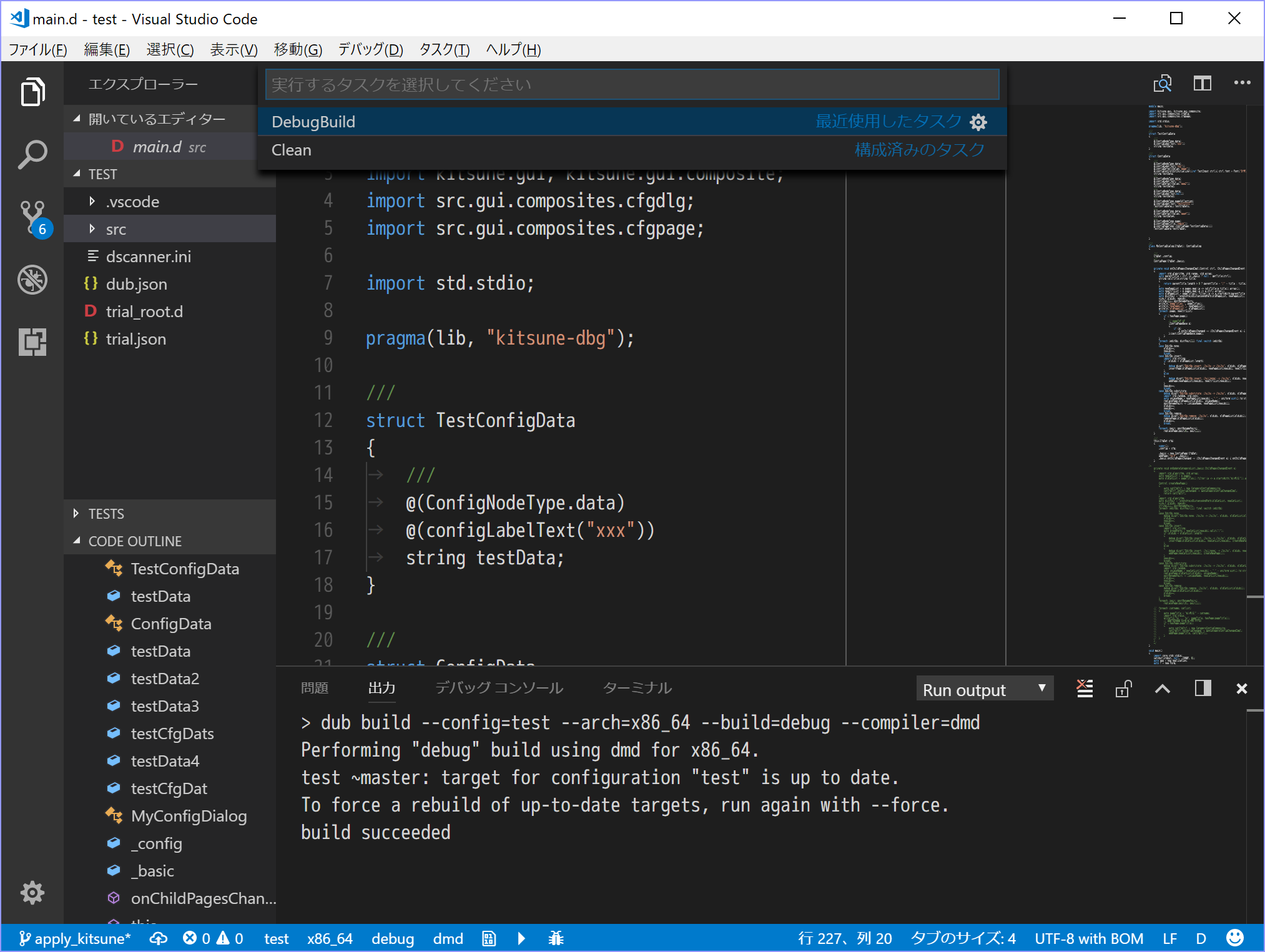Sync changes using the cloud icon in status bar
The height and width of the screenshot is (952, 1265).
tap(159, 938)
